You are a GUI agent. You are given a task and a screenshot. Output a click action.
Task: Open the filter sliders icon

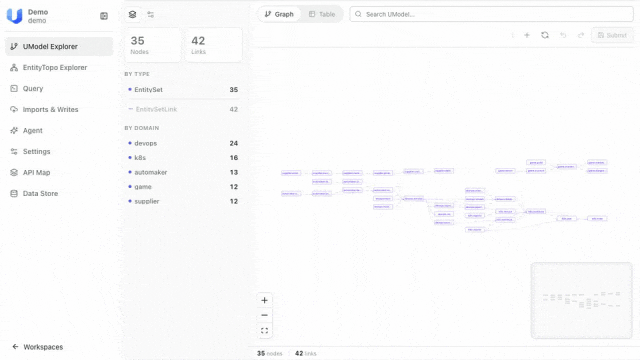pos(151,14)
